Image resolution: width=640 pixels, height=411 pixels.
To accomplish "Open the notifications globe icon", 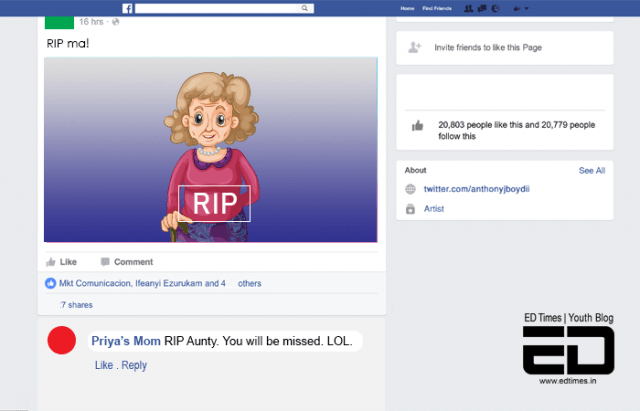I will 495,8.
